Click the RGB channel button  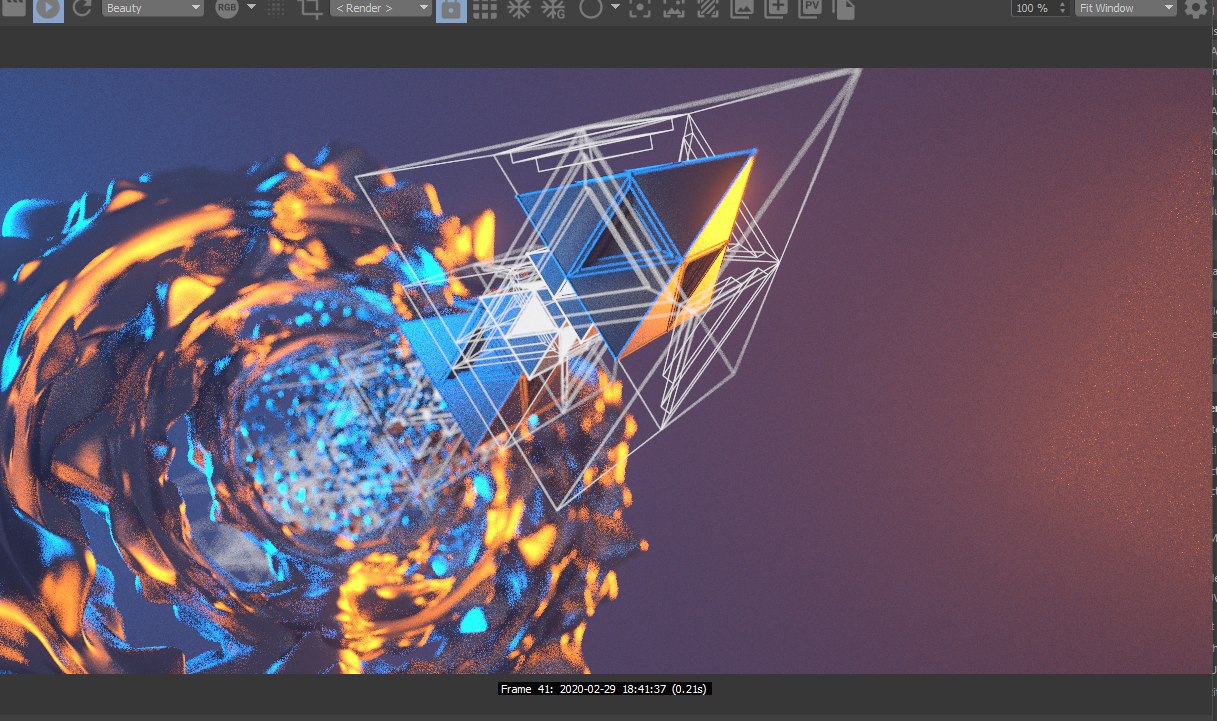click(227, 9)
